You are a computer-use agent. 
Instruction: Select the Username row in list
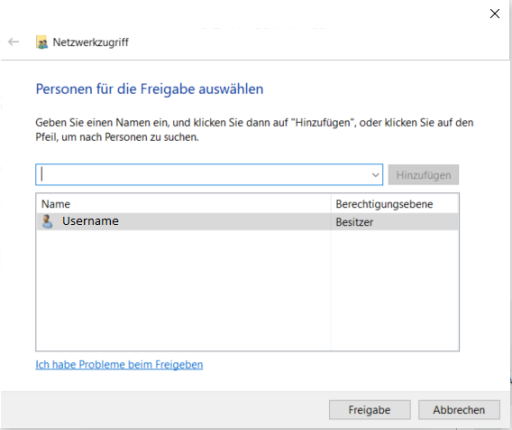pos(247,222)
